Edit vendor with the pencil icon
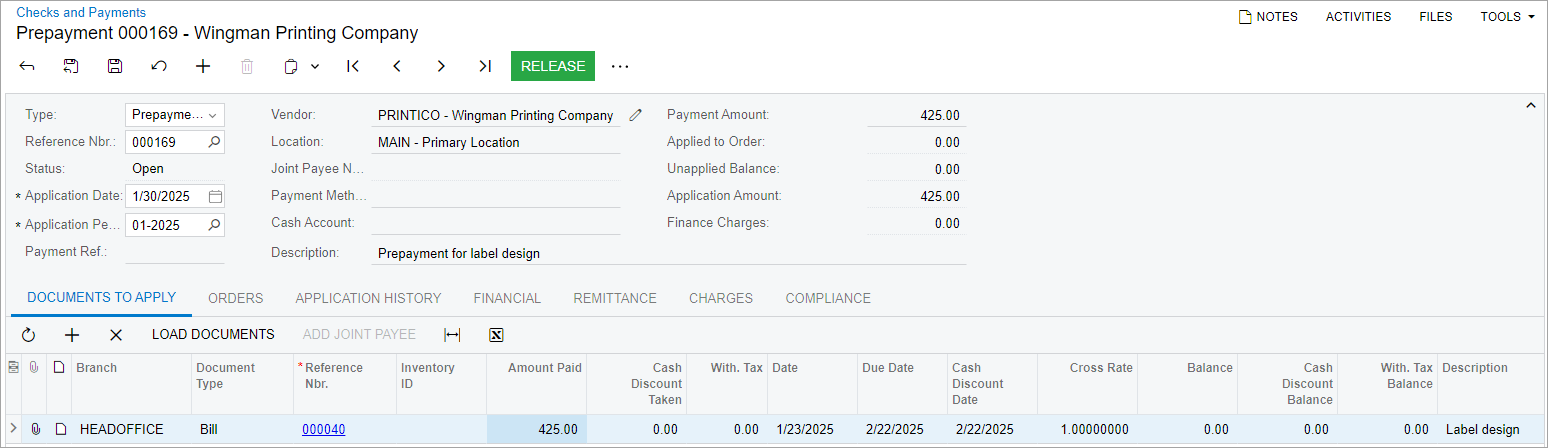This screenshot has height=448, width=1548. click(x=635, y=115)
